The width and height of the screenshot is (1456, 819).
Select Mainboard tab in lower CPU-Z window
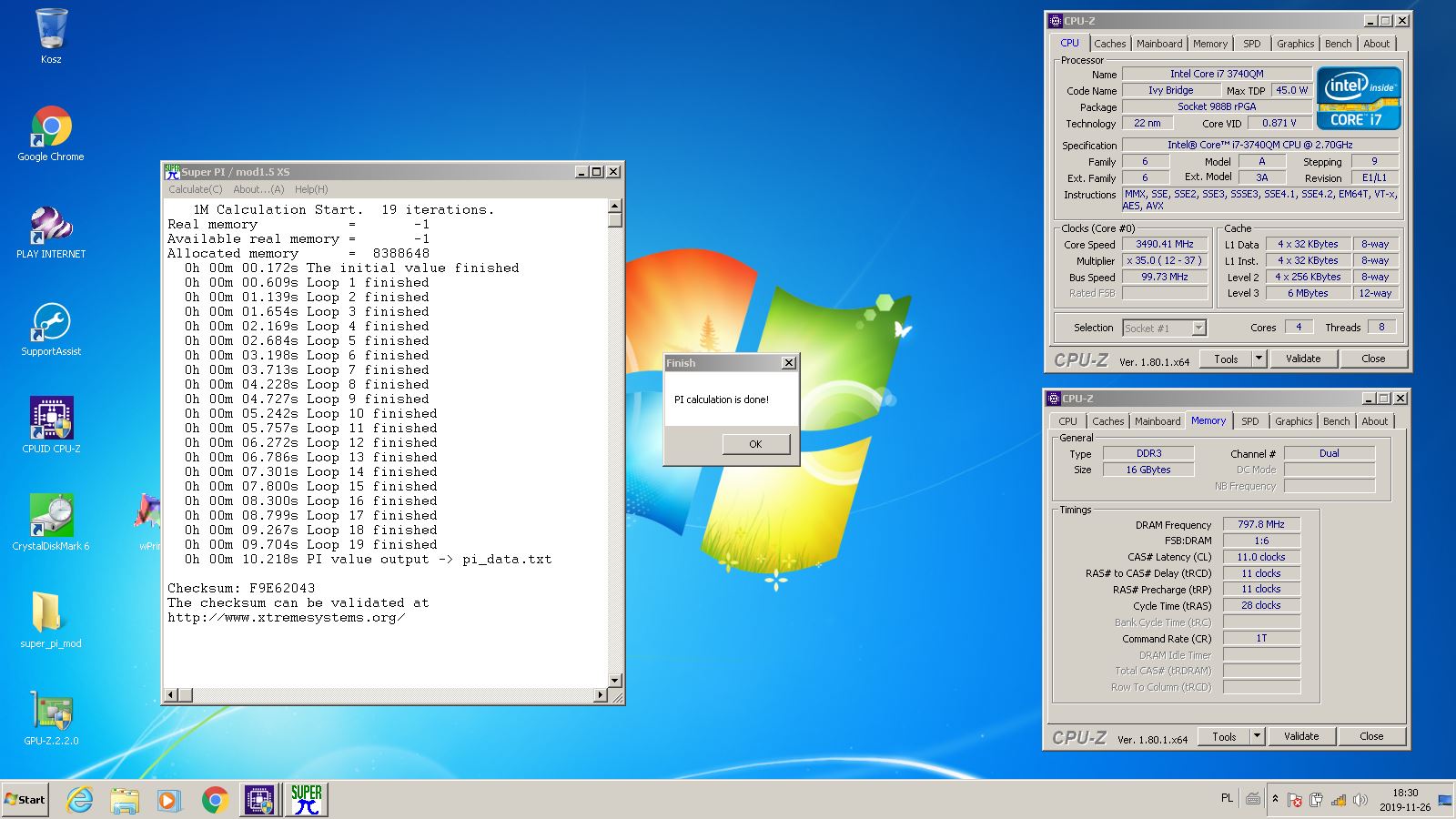1158,421
